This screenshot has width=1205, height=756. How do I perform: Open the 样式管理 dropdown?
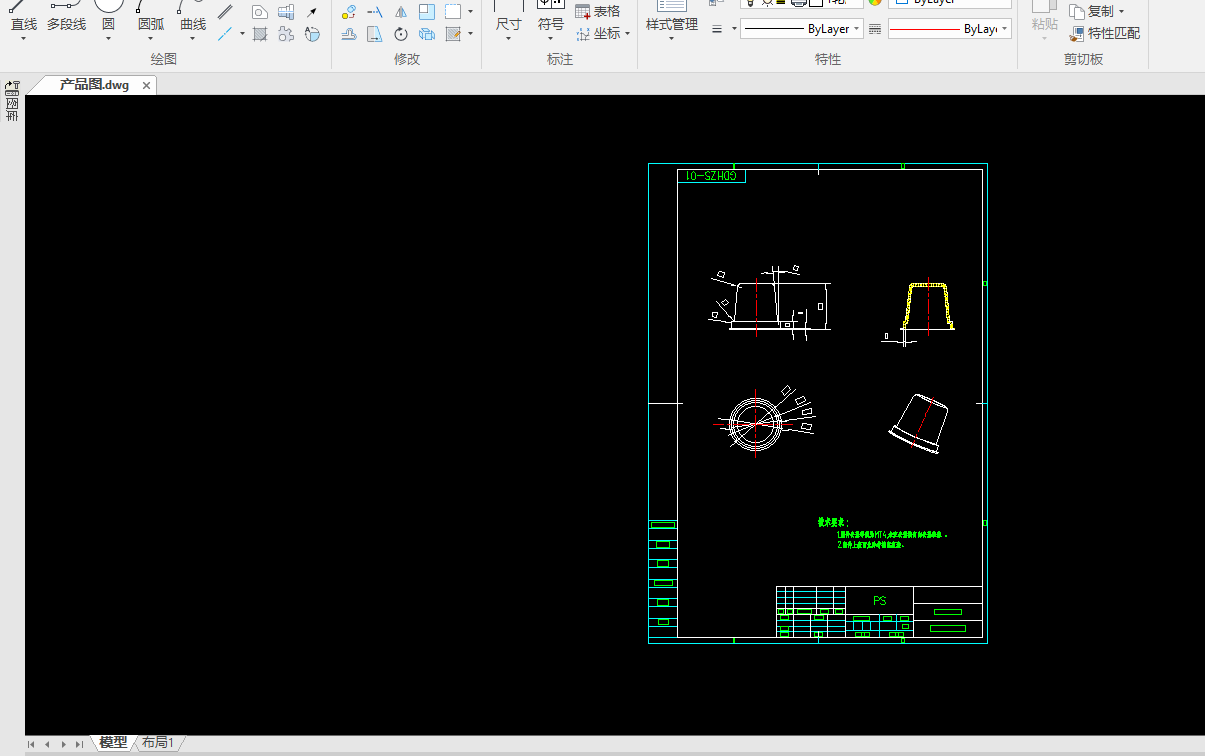[671, 39]
